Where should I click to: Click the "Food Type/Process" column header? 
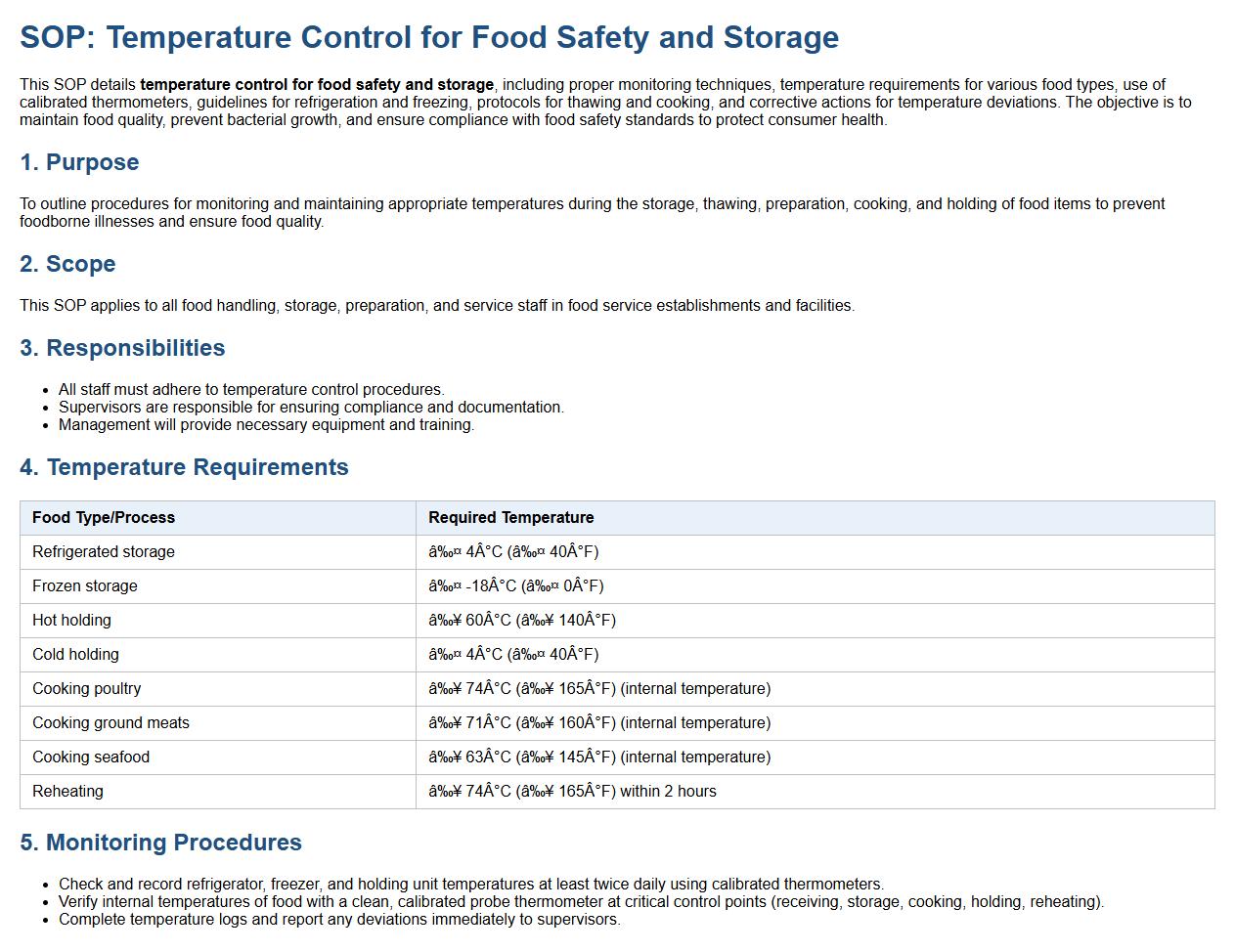(x=104, y=518)
